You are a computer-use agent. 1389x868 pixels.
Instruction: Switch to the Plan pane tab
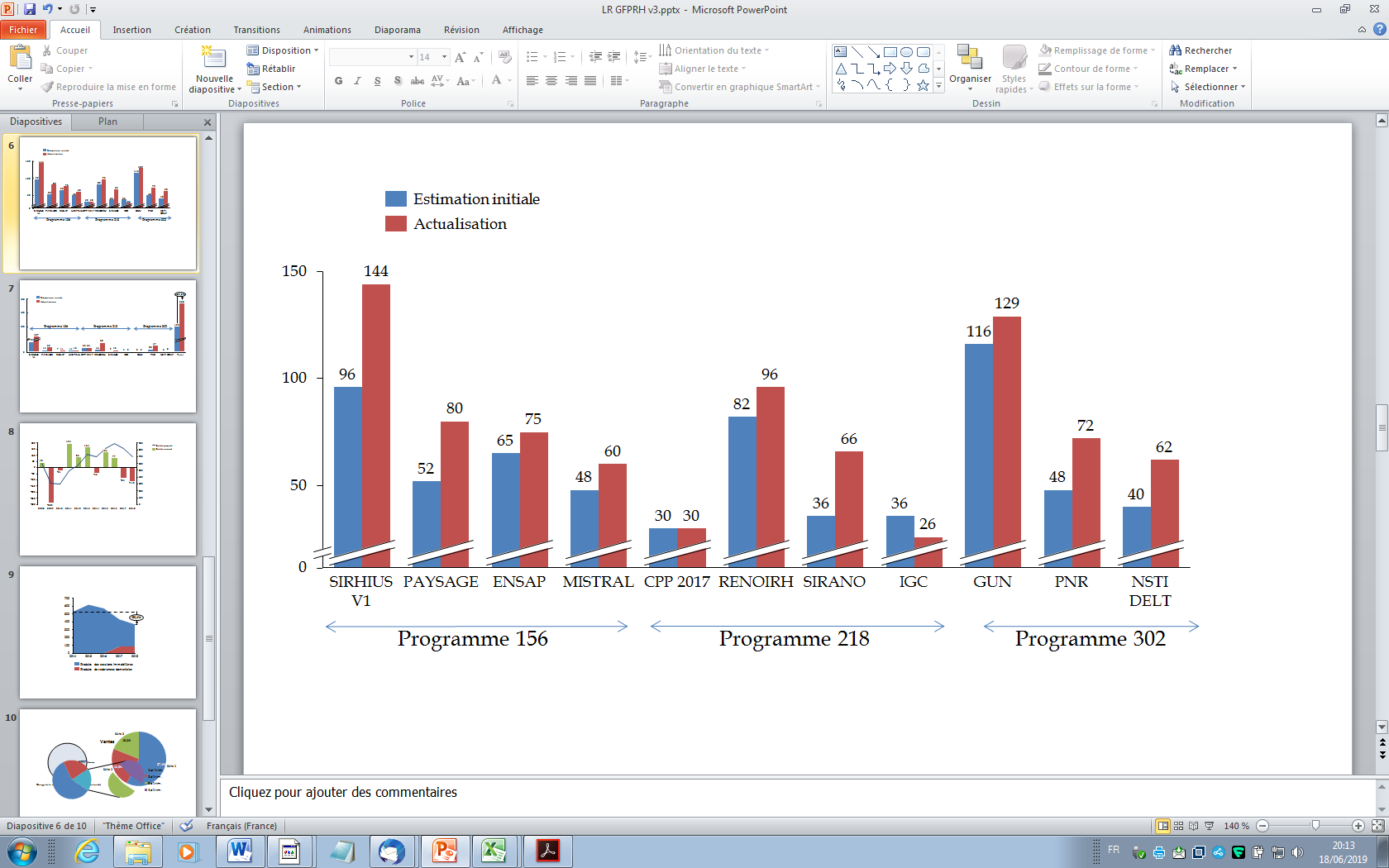click(x=107, y=122)
